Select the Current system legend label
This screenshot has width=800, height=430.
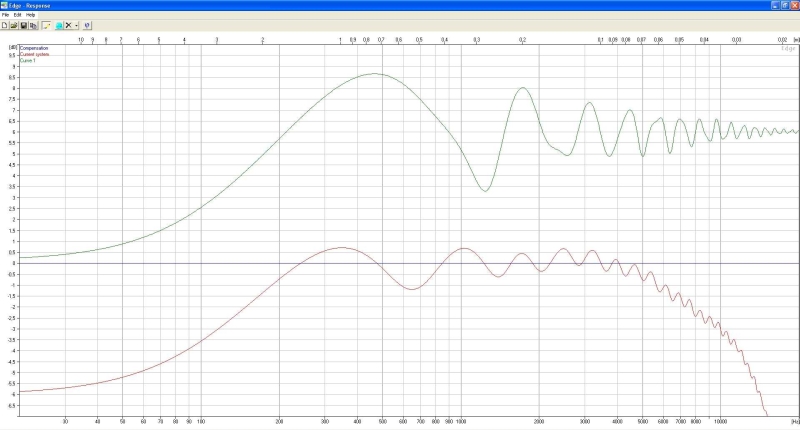coord(34,54)
